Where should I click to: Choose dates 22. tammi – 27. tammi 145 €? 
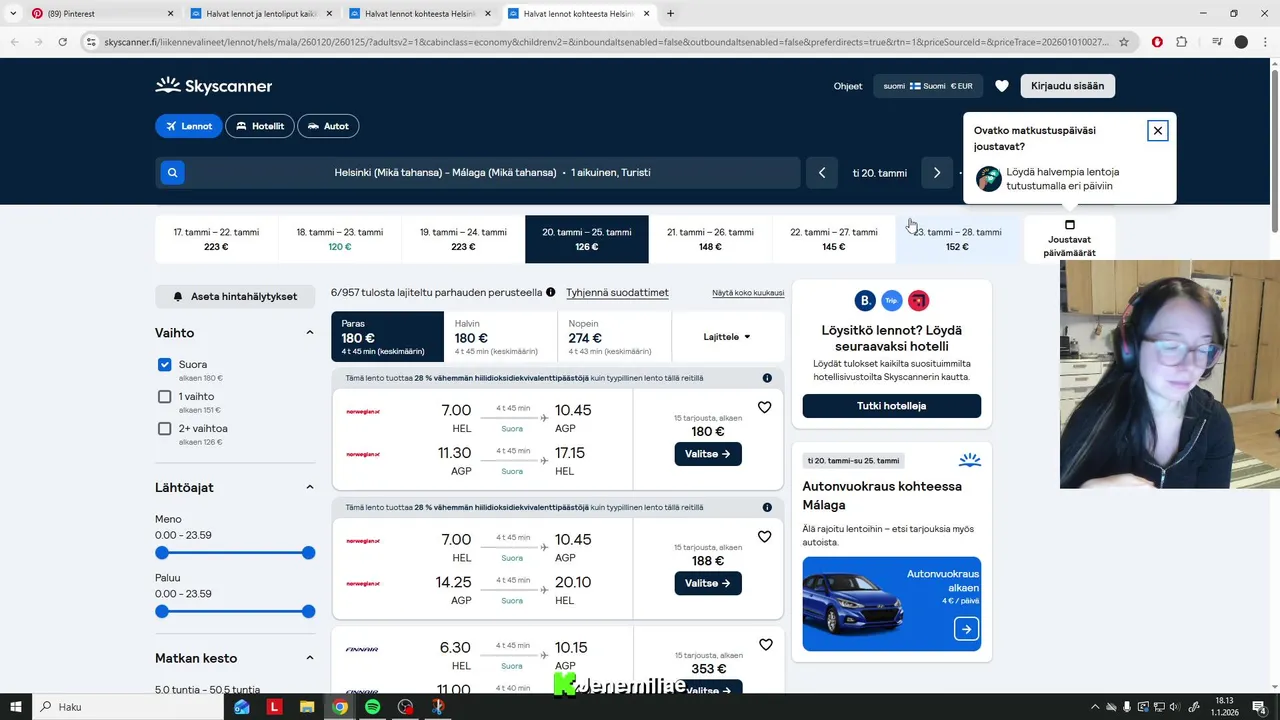pyautogui.click(x=834, y=239)
